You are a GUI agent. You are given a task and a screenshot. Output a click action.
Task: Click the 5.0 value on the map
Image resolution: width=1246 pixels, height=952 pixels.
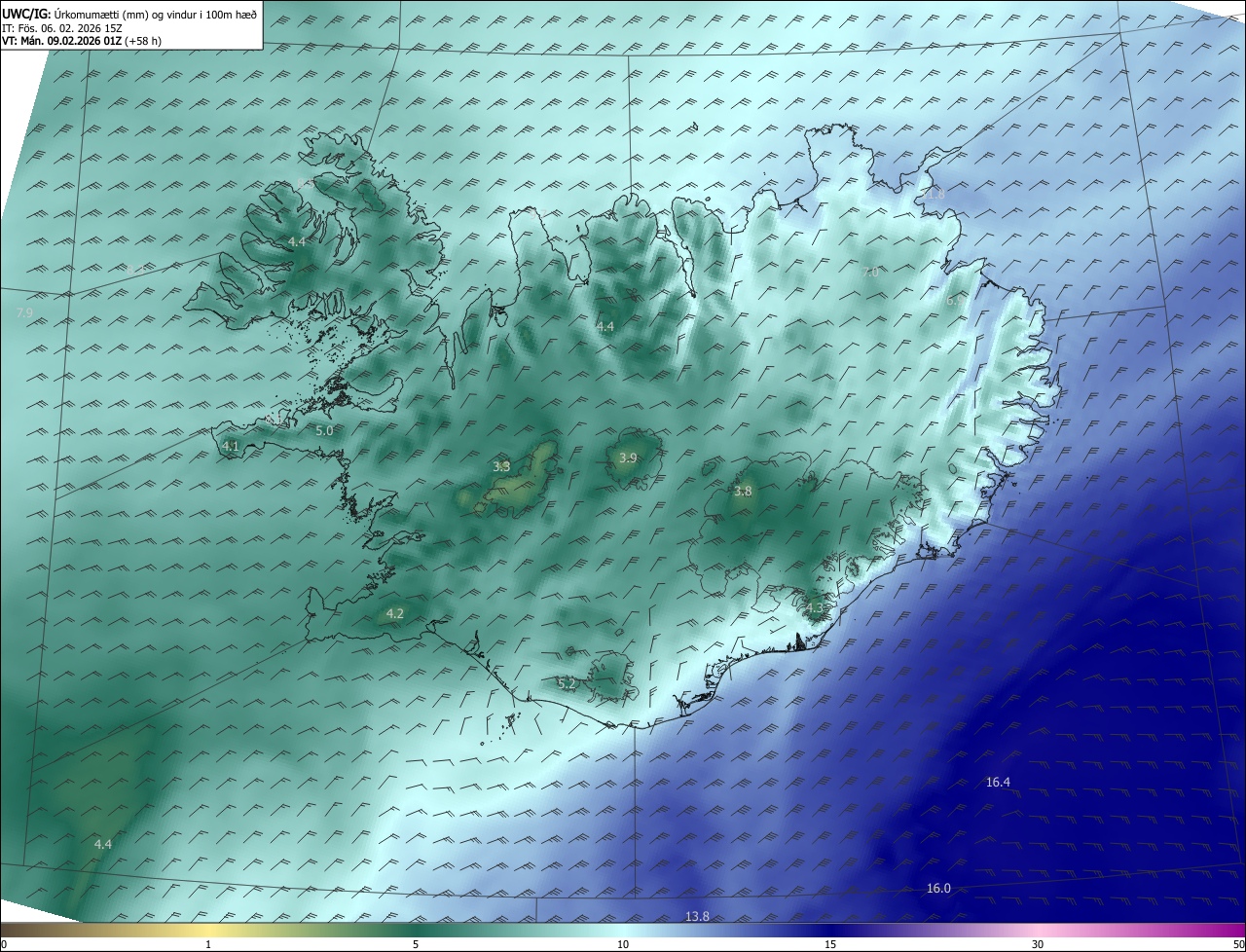coord(325,429)
